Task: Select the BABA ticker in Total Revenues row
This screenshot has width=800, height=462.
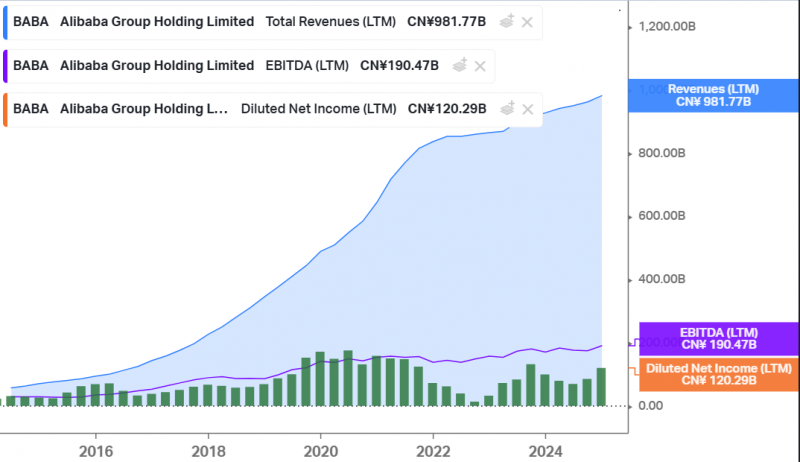Action: [31, 22]
